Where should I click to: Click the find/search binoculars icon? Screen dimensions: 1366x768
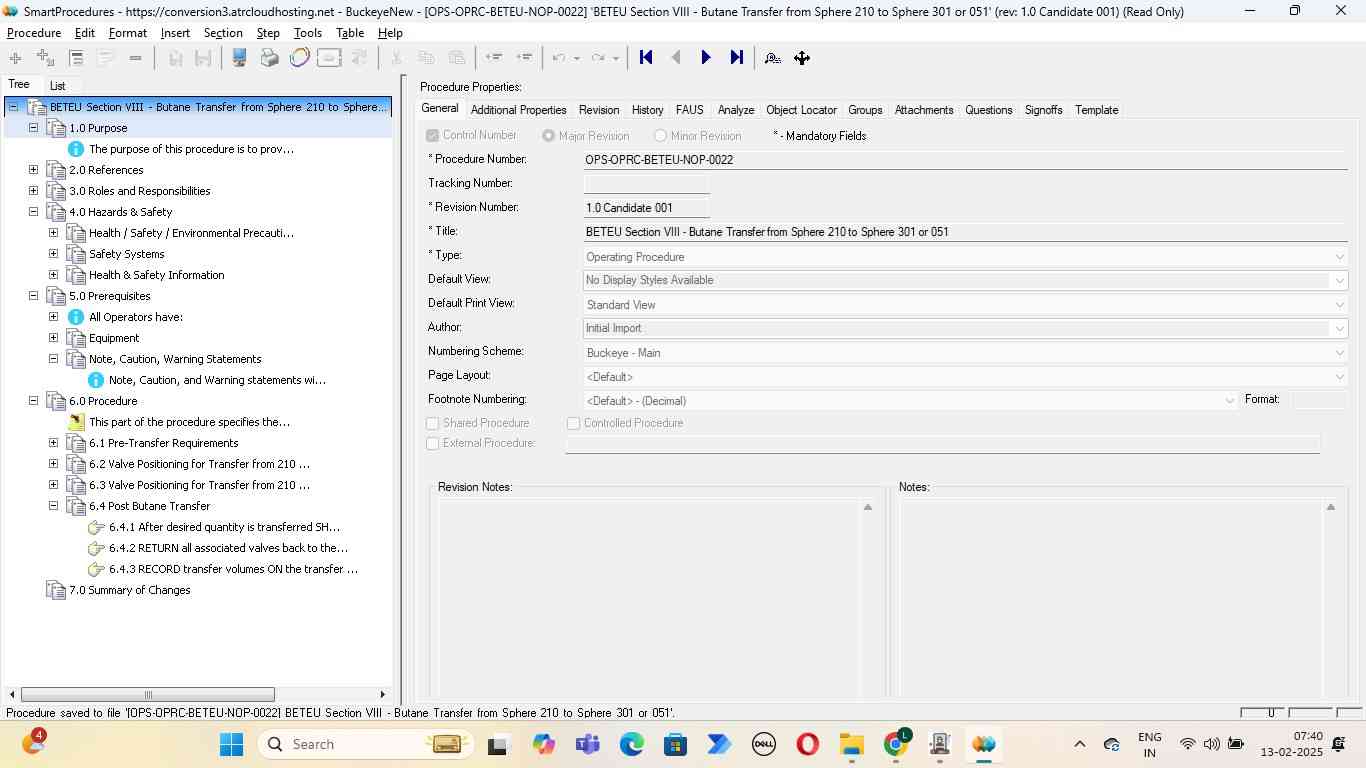(773, 58)
